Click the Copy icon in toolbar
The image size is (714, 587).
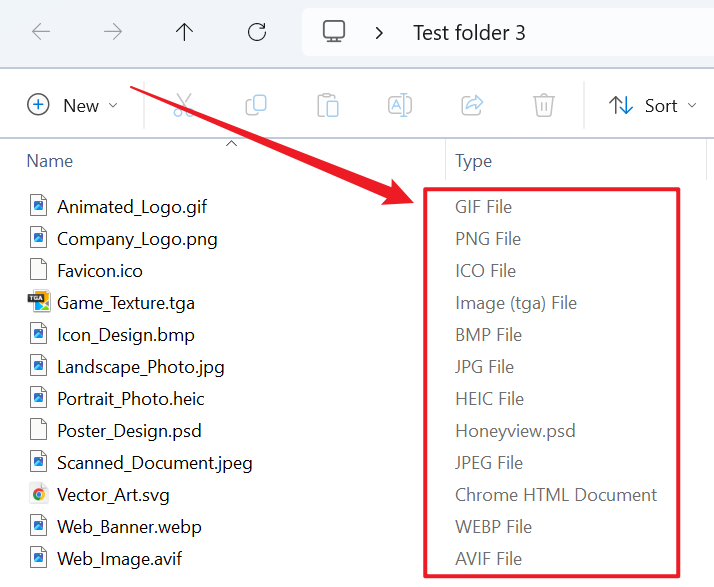(256, 105)
